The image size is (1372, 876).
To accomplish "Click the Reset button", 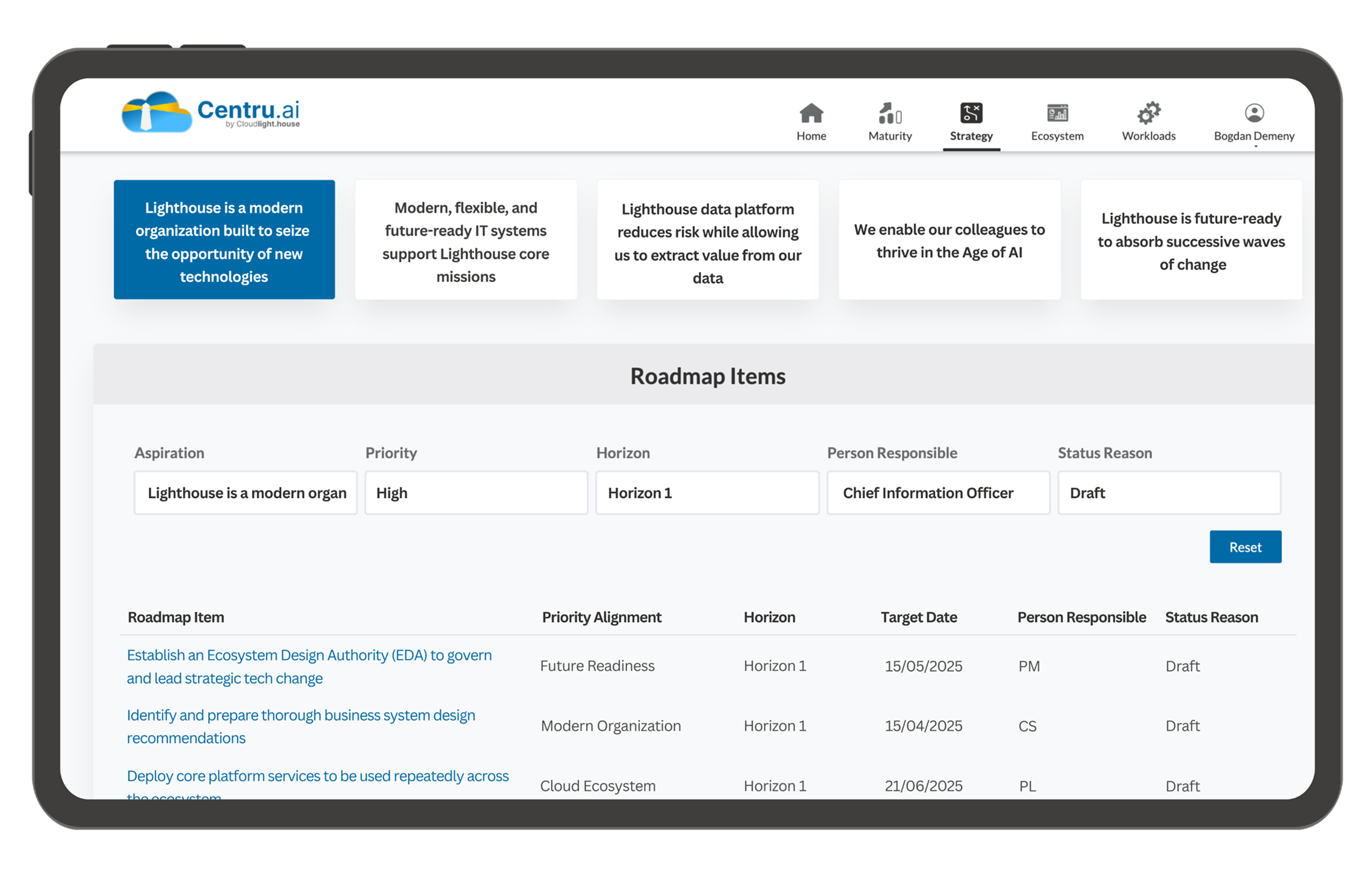I will tap(1245, 547).
